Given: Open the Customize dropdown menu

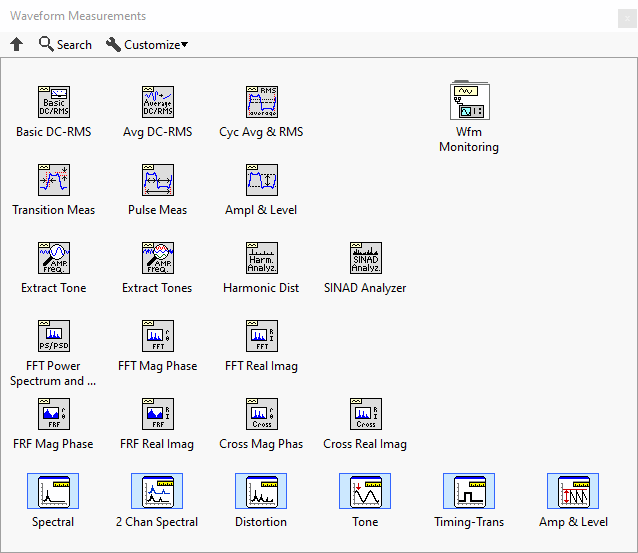Looking at the screenshot, I should click(147, 45).
